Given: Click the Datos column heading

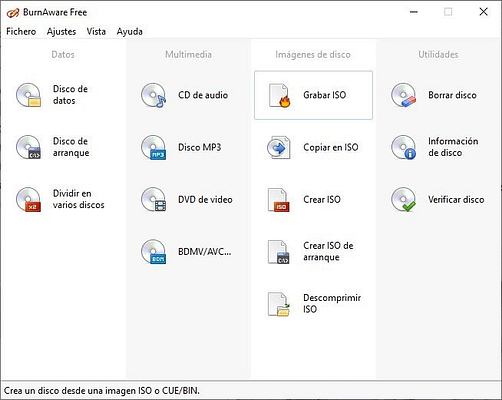Looking at the screenshot, I should (x=63, y=54).
